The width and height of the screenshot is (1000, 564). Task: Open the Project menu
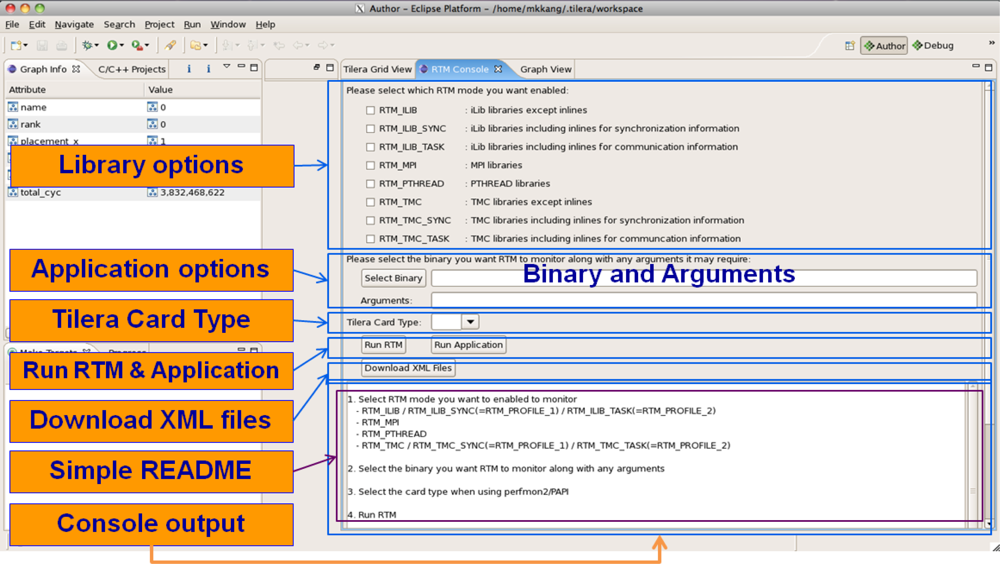159,24
